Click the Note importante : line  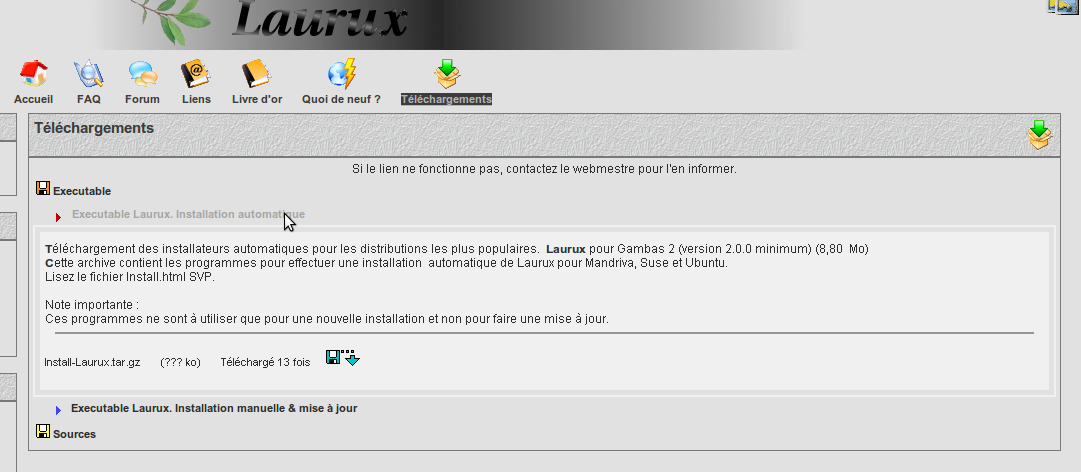(92, 305)
